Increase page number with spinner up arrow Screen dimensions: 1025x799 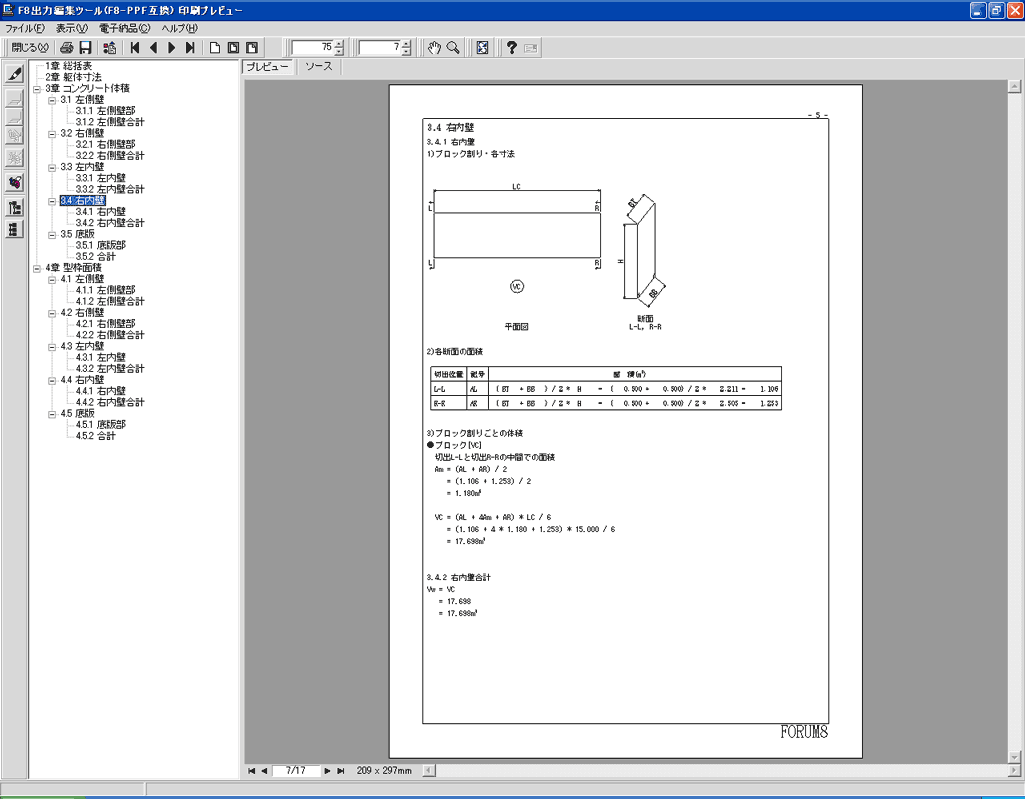406,44
